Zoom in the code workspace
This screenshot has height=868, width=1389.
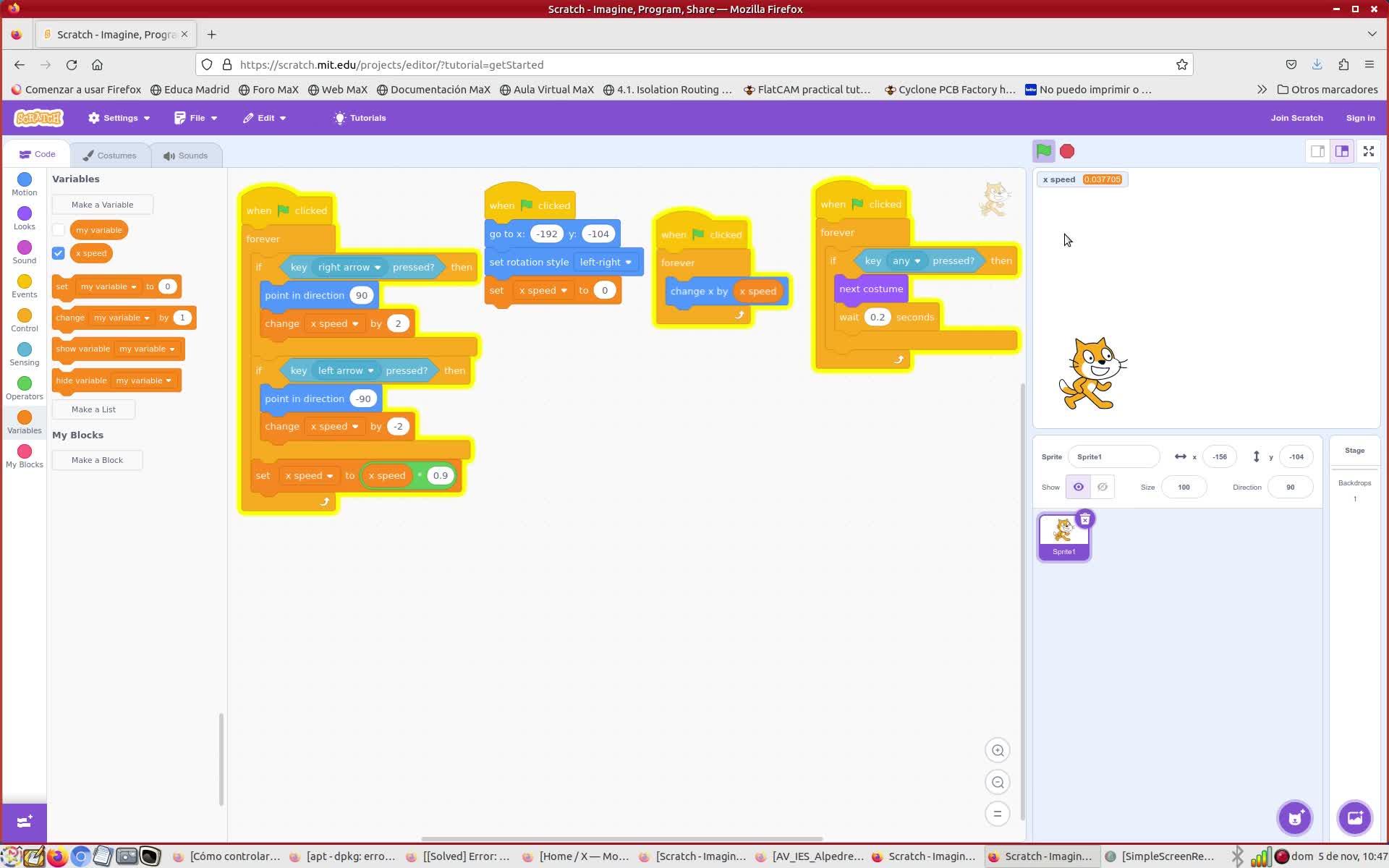(998, 750)
